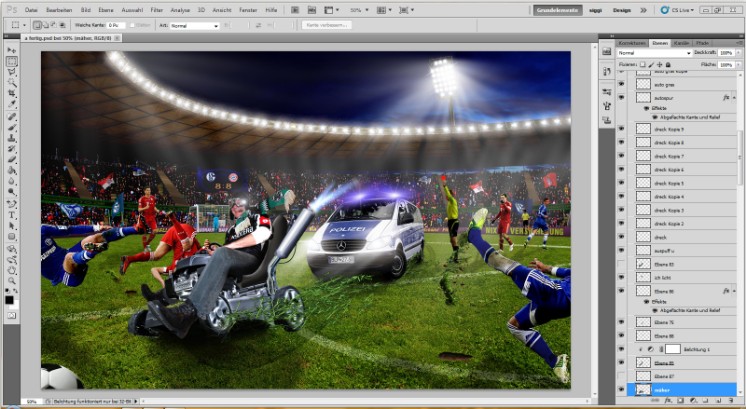746x409 pixels.
Task: Pick the Crop tool
Action: point(11,93)
